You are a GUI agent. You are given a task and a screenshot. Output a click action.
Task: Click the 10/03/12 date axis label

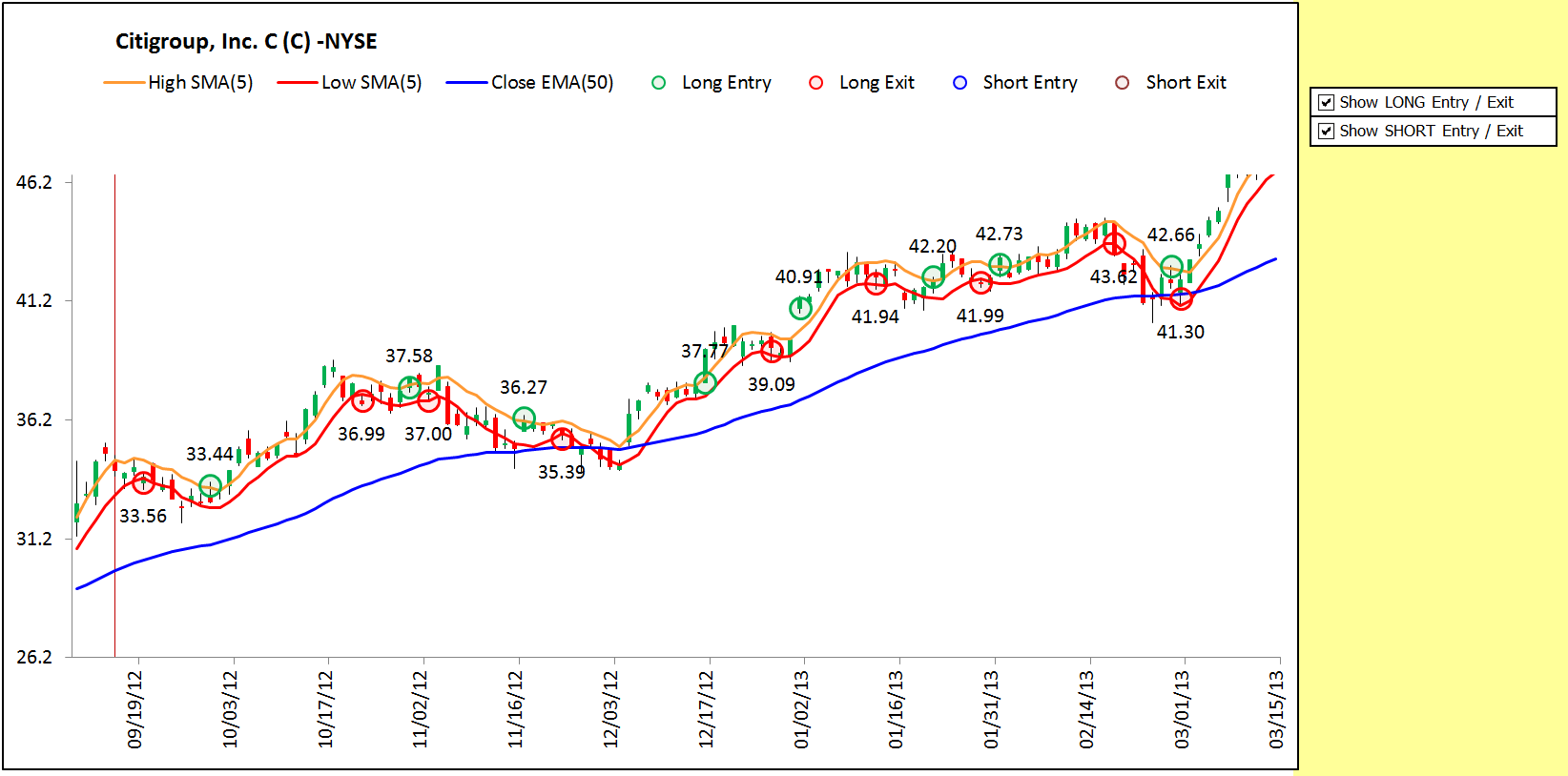click(x=230, y=709)
